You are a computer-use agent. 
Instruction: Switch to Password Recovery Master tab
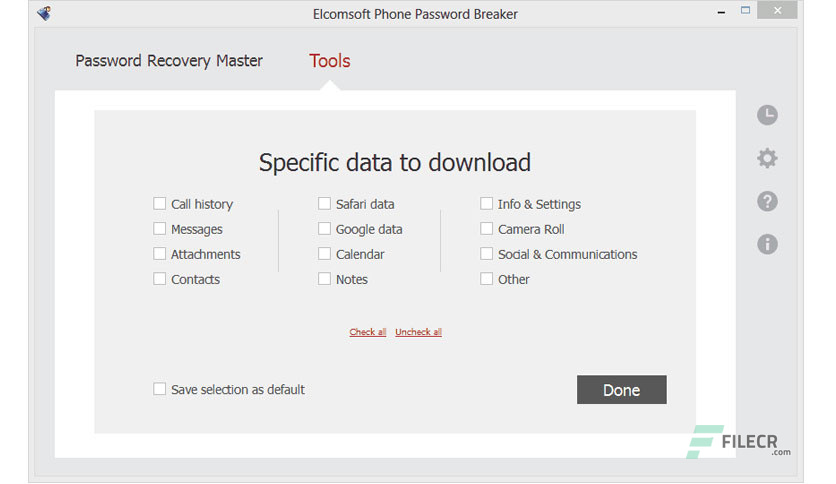[169, 61]
